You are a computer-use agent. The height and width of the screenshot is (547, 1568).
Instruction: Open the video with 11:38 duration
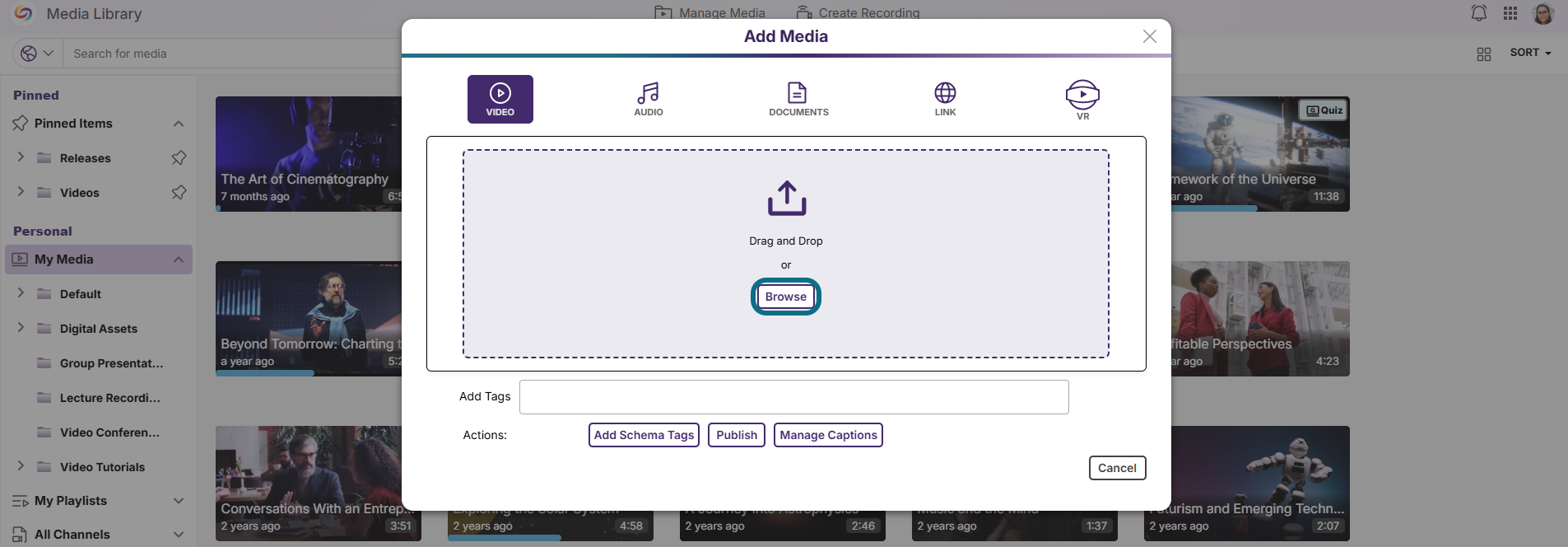click(x=1260, y=153)
